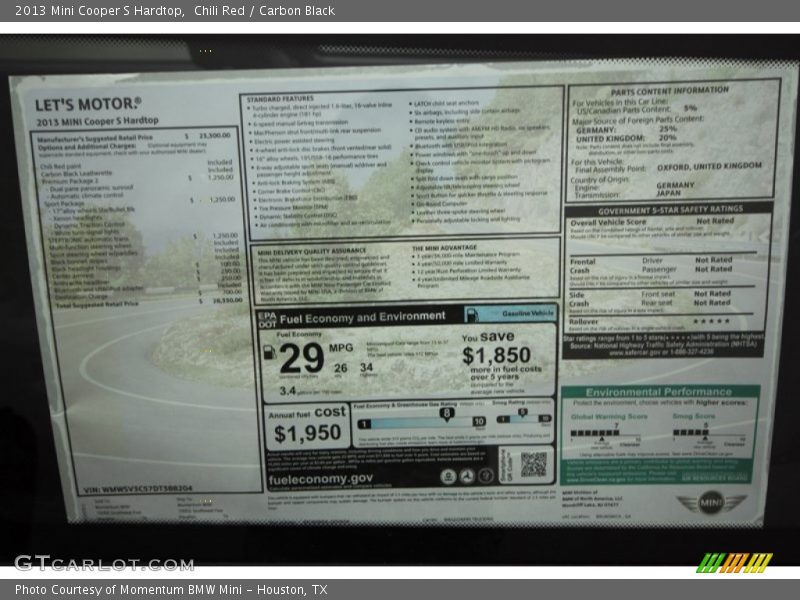Viewport: 800px width, 600px height.
Task: Click "2013 MINI Cooper S Hardtop" on the sticker
Action: pos(97,121)
